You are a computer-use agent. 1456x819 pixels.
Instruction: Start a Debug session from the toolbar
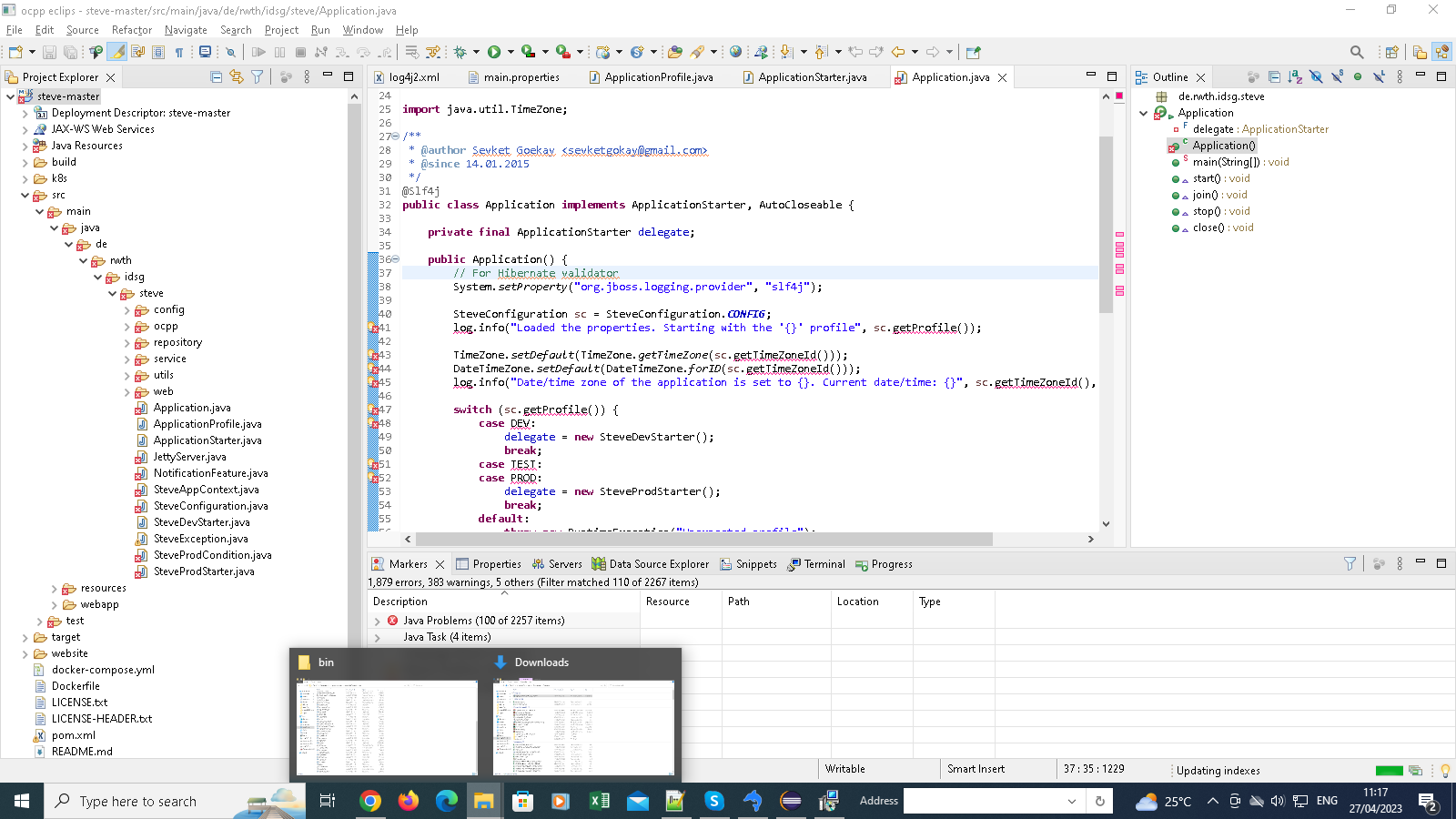(460, 52)
